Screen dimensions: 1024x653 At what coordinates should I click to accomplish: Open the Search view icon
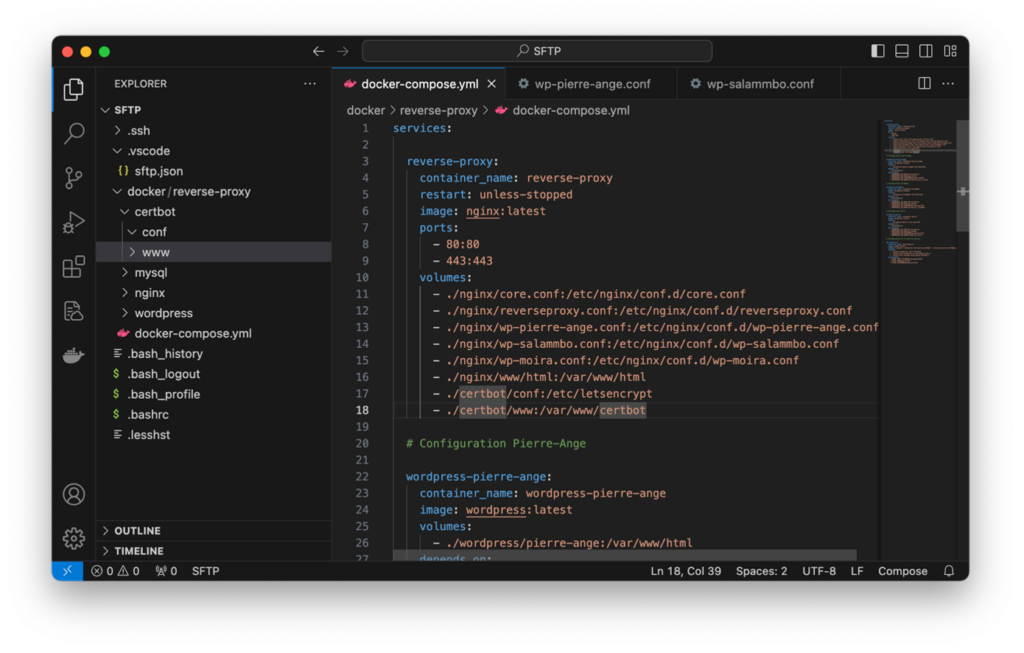pos(74,134)
